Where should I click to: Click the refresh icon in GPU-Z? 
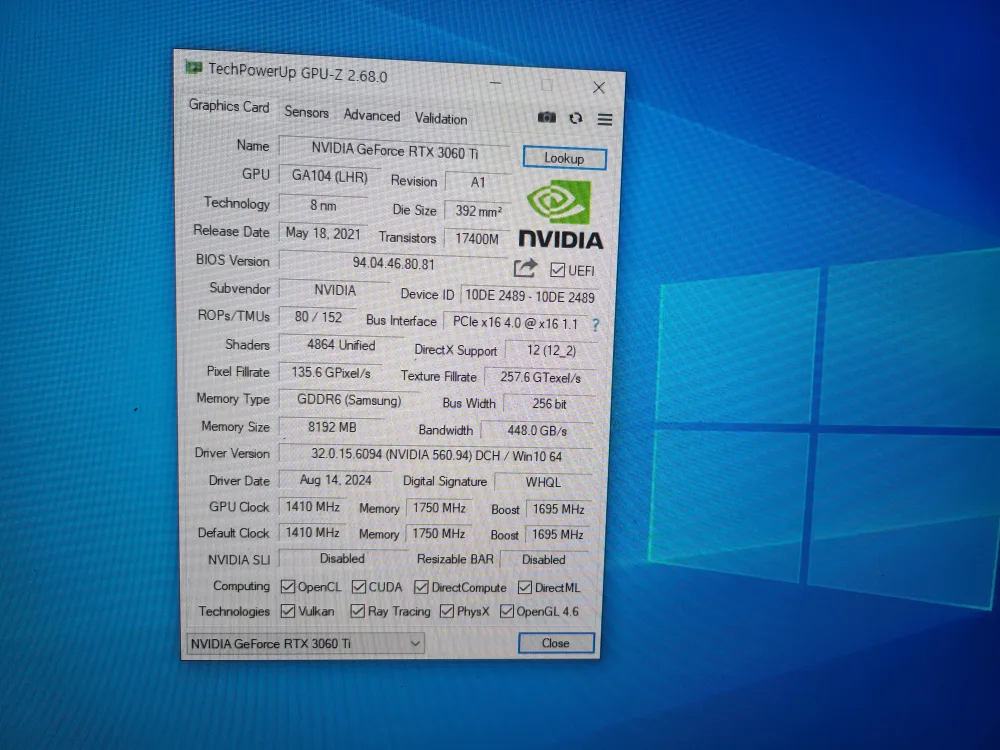[x=576, y=118]
